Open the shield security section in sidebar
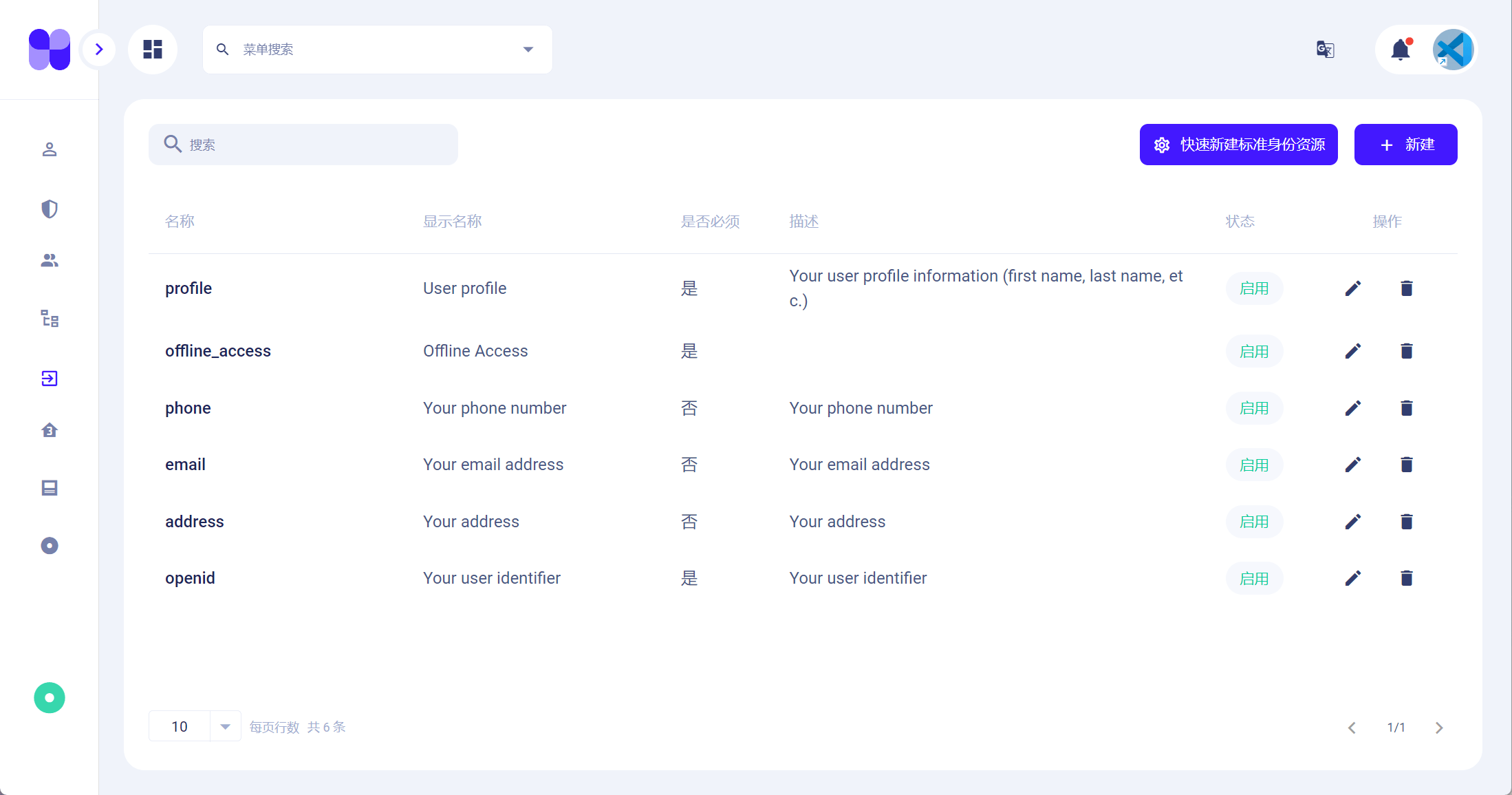1512x795 pixels. [49, 209]
